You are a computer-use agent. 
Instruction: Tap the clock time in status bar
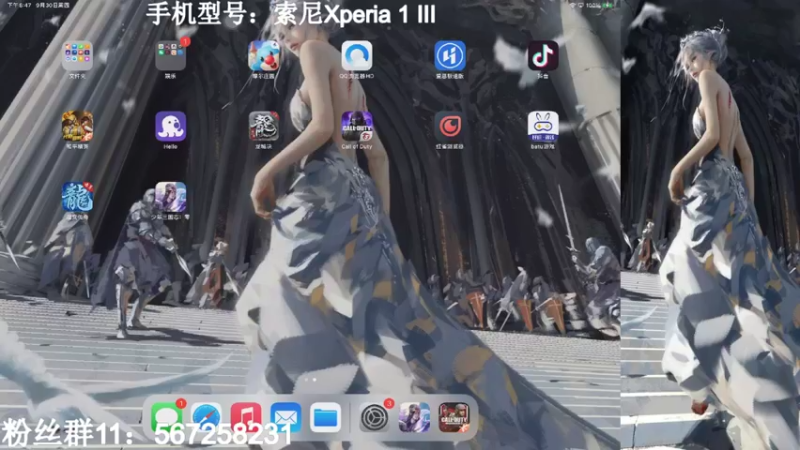pos(19,5)
